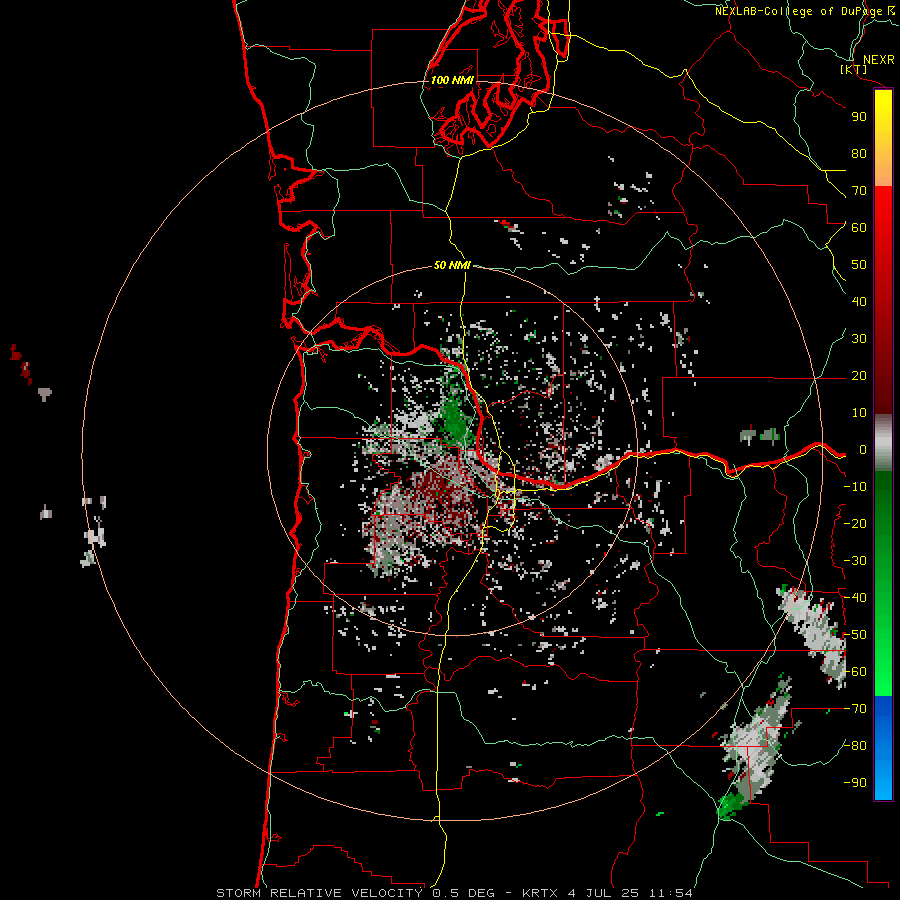Viewport: 900px width, 900px height.
Task: Click the -90 value on velocity scale
Action: 855,783
